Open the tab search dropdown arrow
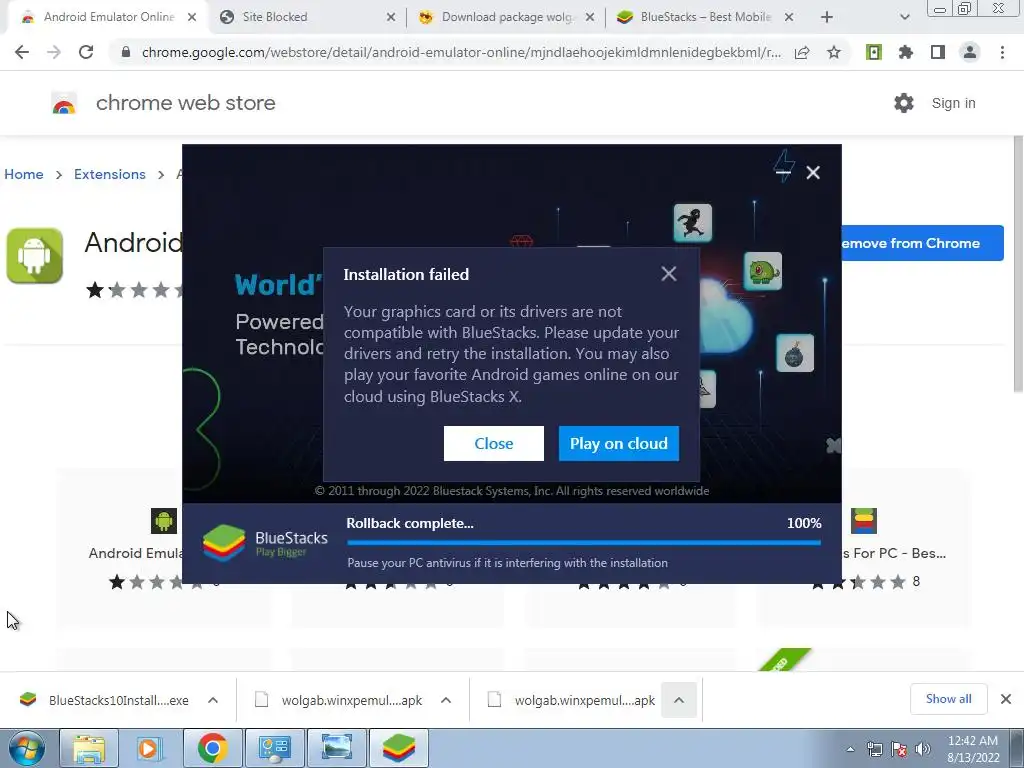The width and height of the screenshot is (1024, 768). 904,18
